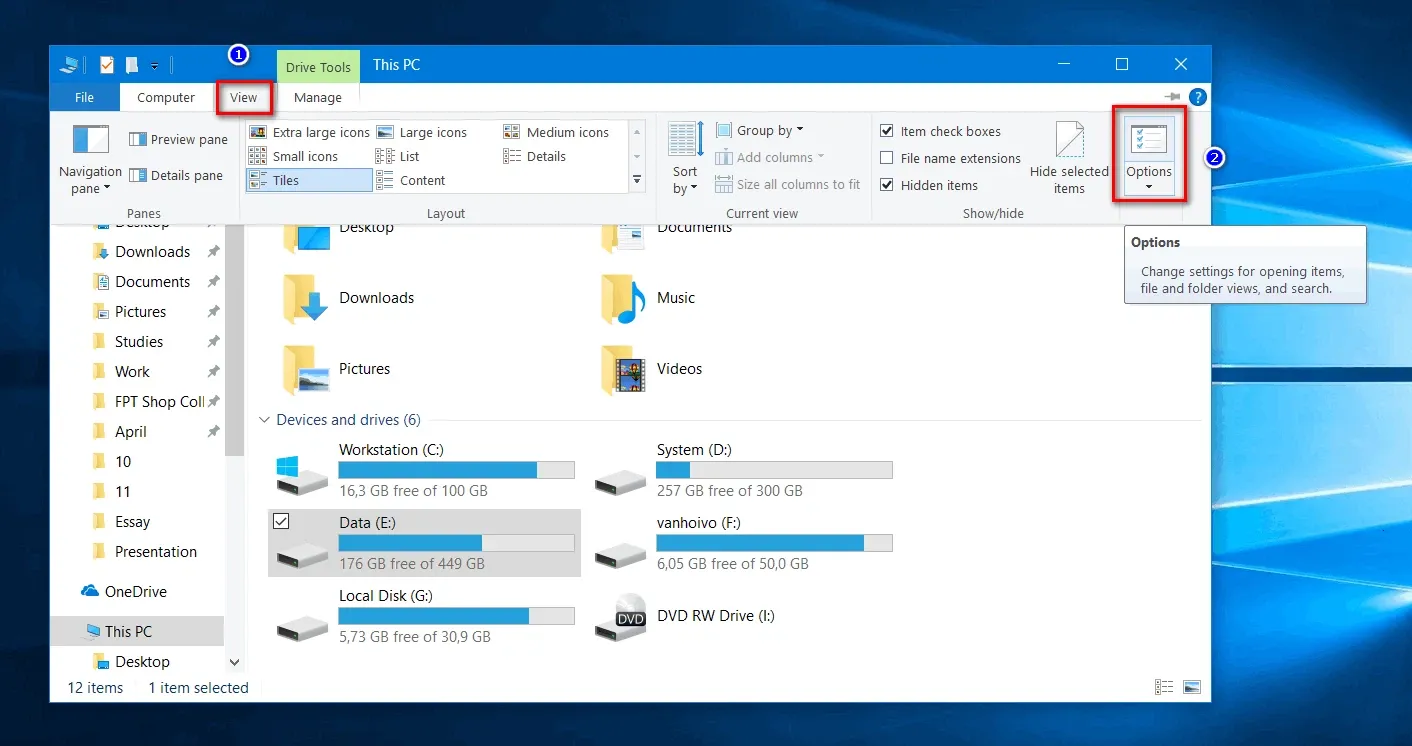The image size is (1412, 746).
Task: Switch to List layout
Action: pyautogui.click(x=398, y=156)
